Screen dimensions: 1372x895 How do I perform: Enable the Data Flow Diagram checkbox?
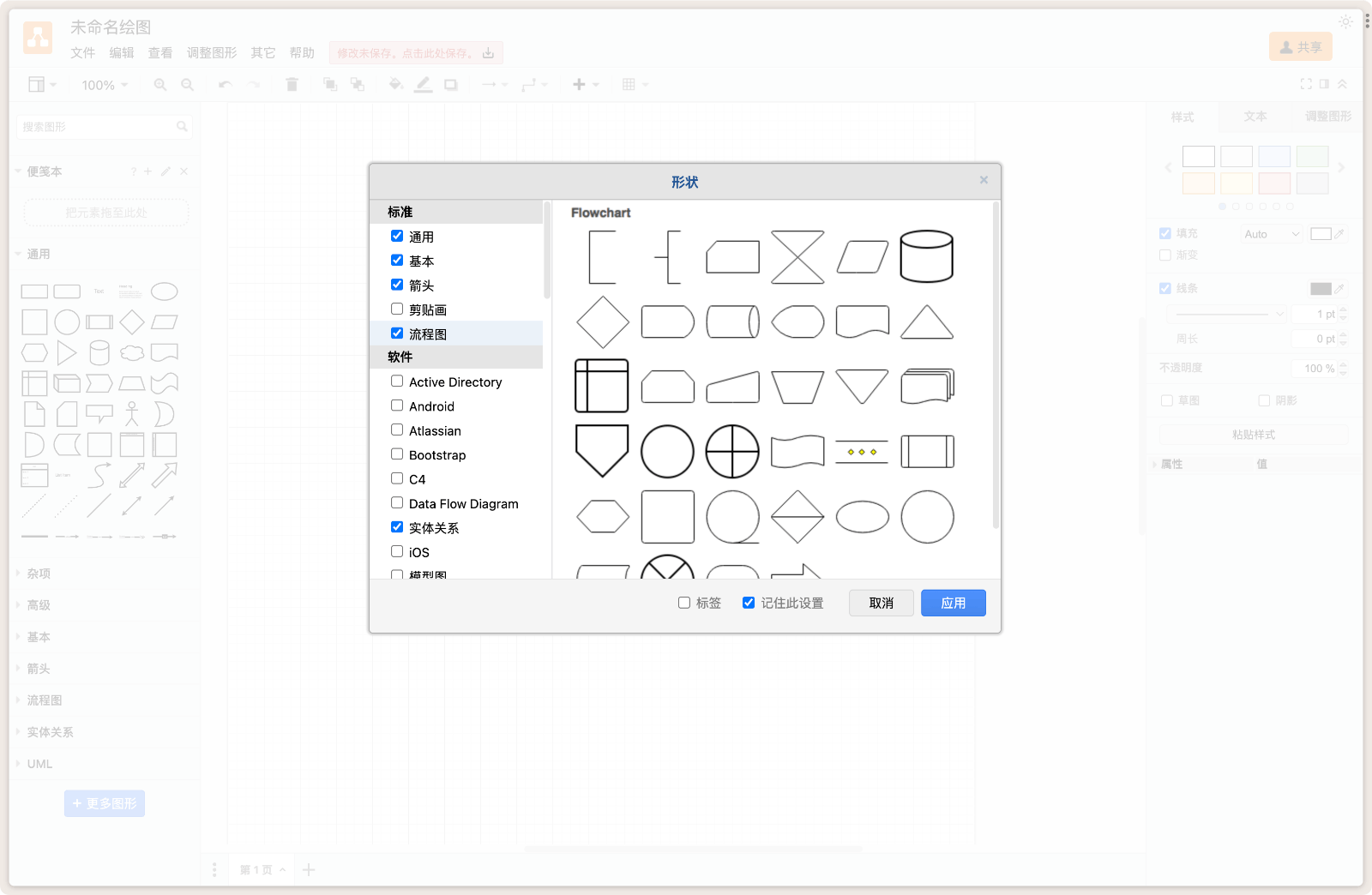[397, 502]
